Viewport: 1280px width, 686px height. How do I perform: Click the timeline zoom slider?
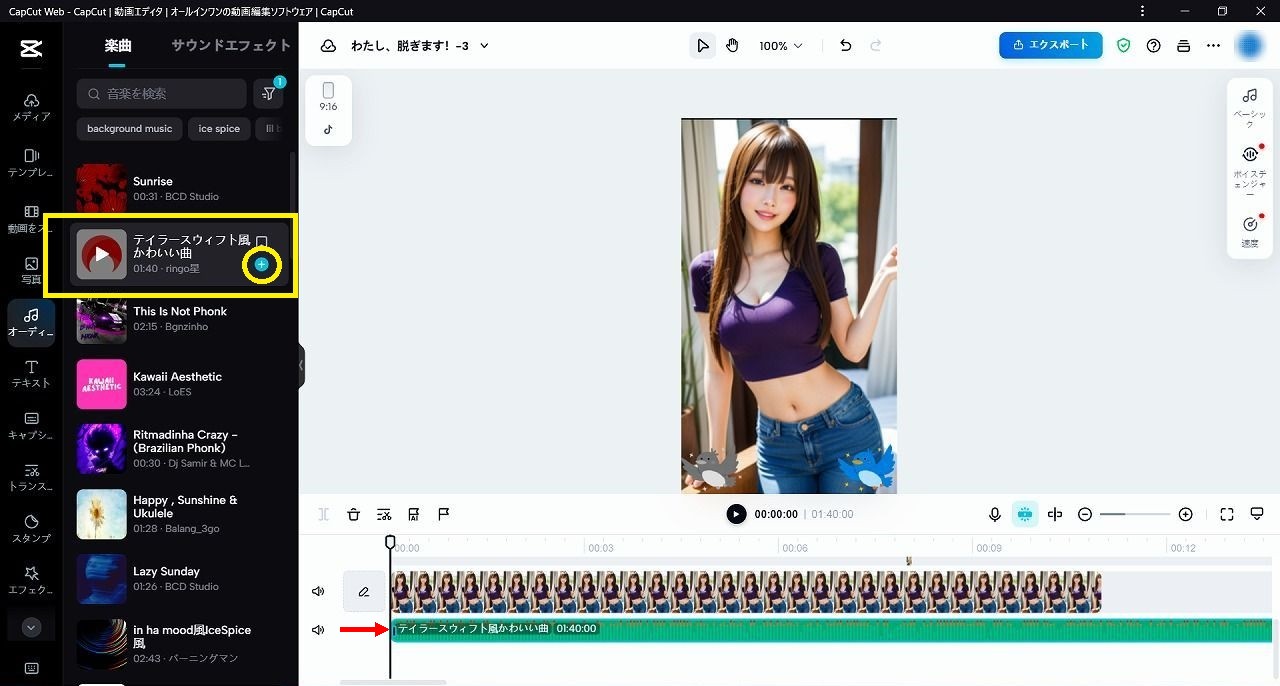pos(1134,514)
